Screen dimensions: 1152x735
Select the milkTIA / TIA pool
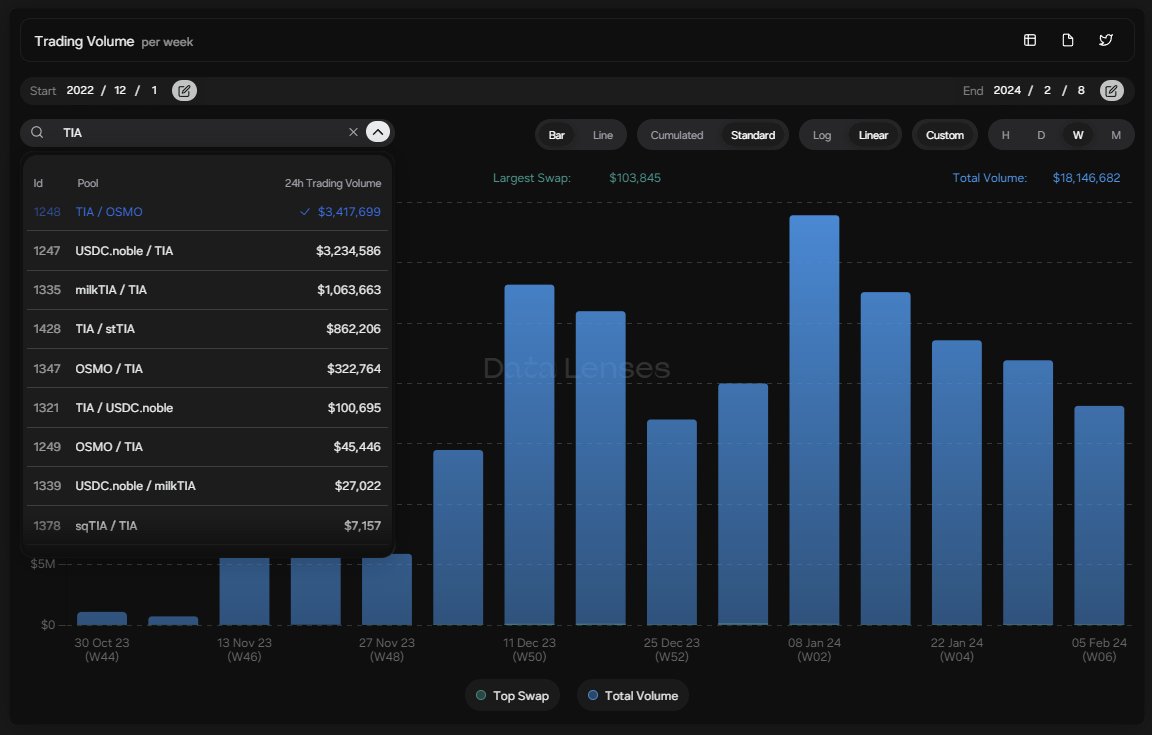(x=207, y=290)
